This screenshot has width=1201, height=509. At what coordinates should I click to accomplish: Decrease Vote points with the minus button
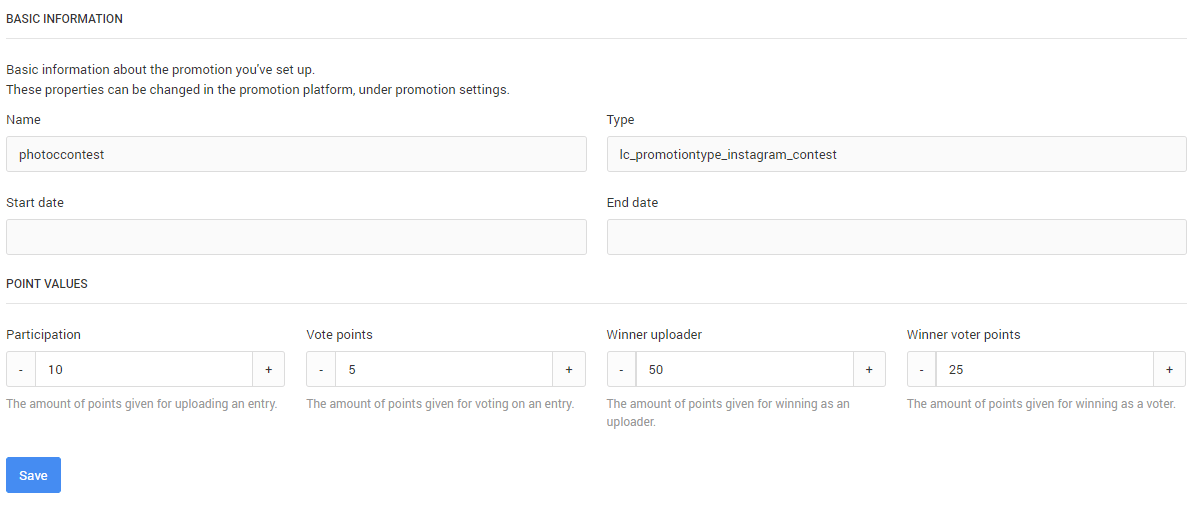(x=321, y=369)
